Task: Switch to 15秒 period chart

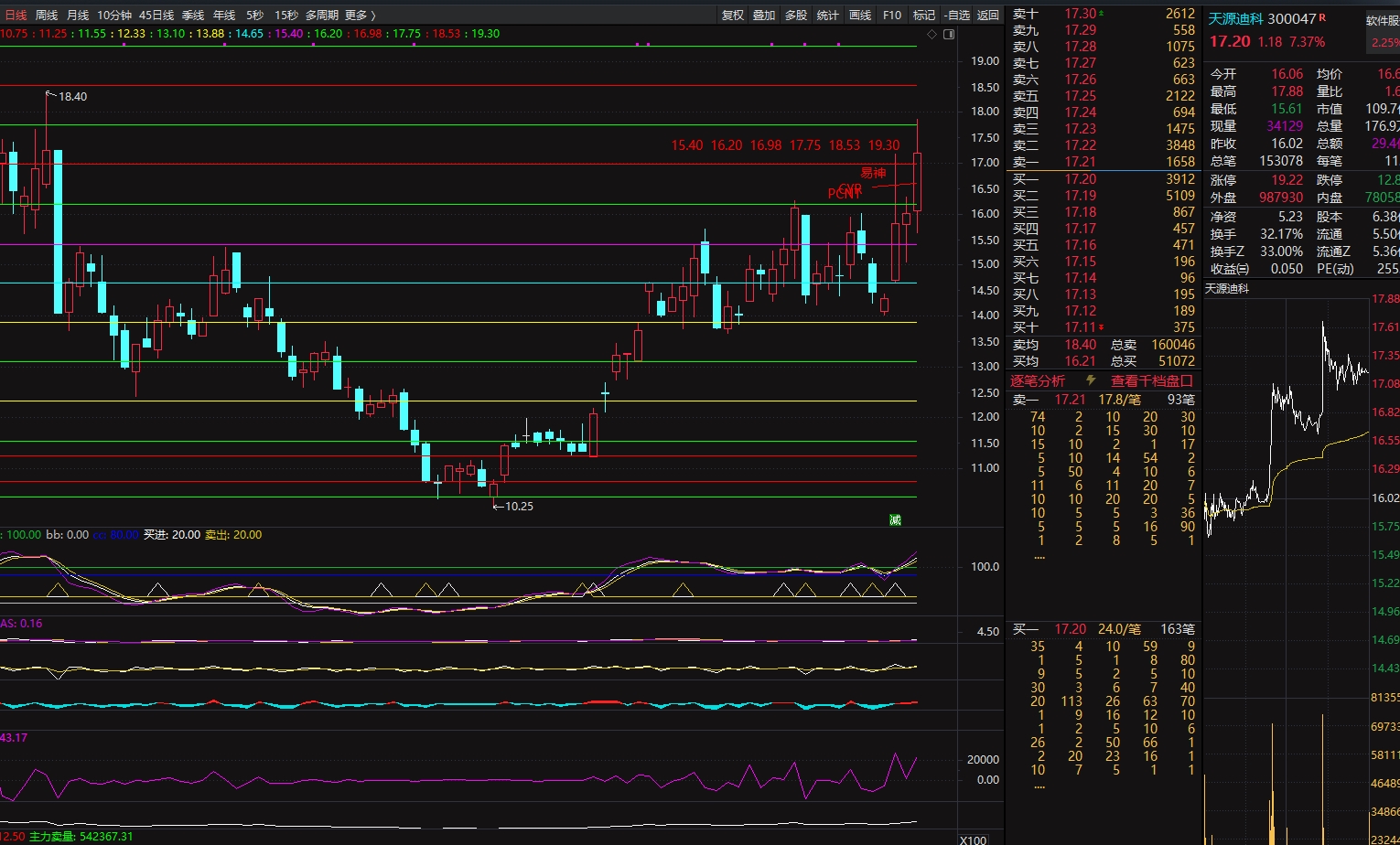Action: 286,15
